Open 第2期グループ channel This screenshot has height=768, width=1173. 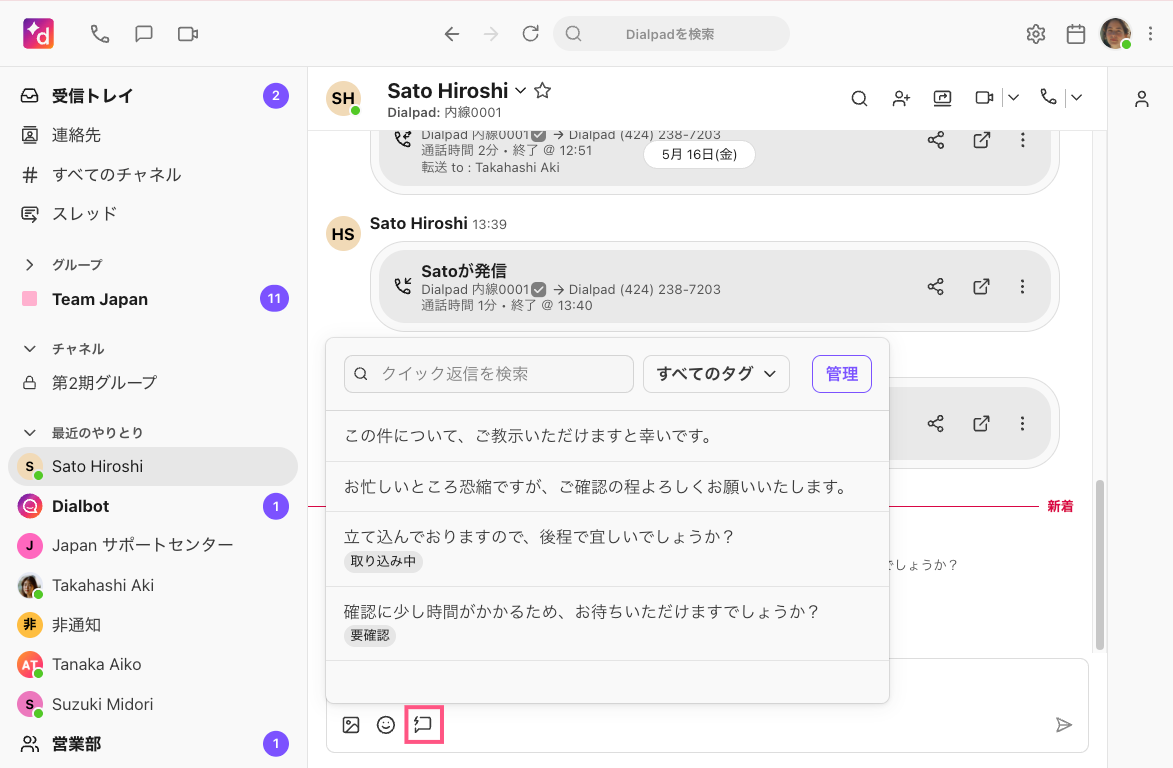153,383
